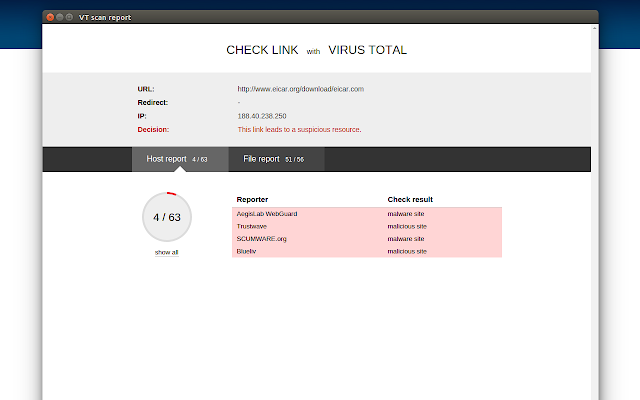Click SCUMWARE.org's malware site result
Screen dimensions: 640x400
pos(406,239)
